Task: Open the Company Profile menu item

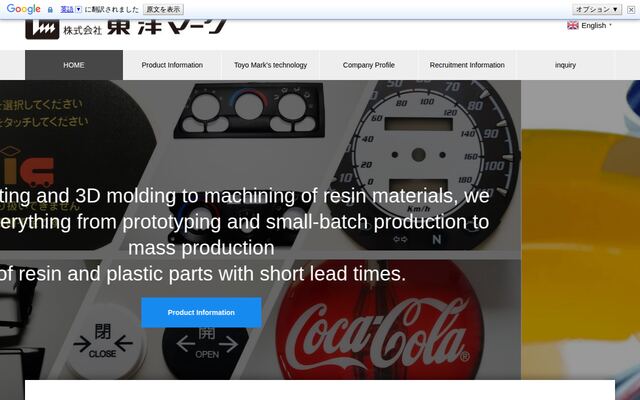Action: pos(369,65)
